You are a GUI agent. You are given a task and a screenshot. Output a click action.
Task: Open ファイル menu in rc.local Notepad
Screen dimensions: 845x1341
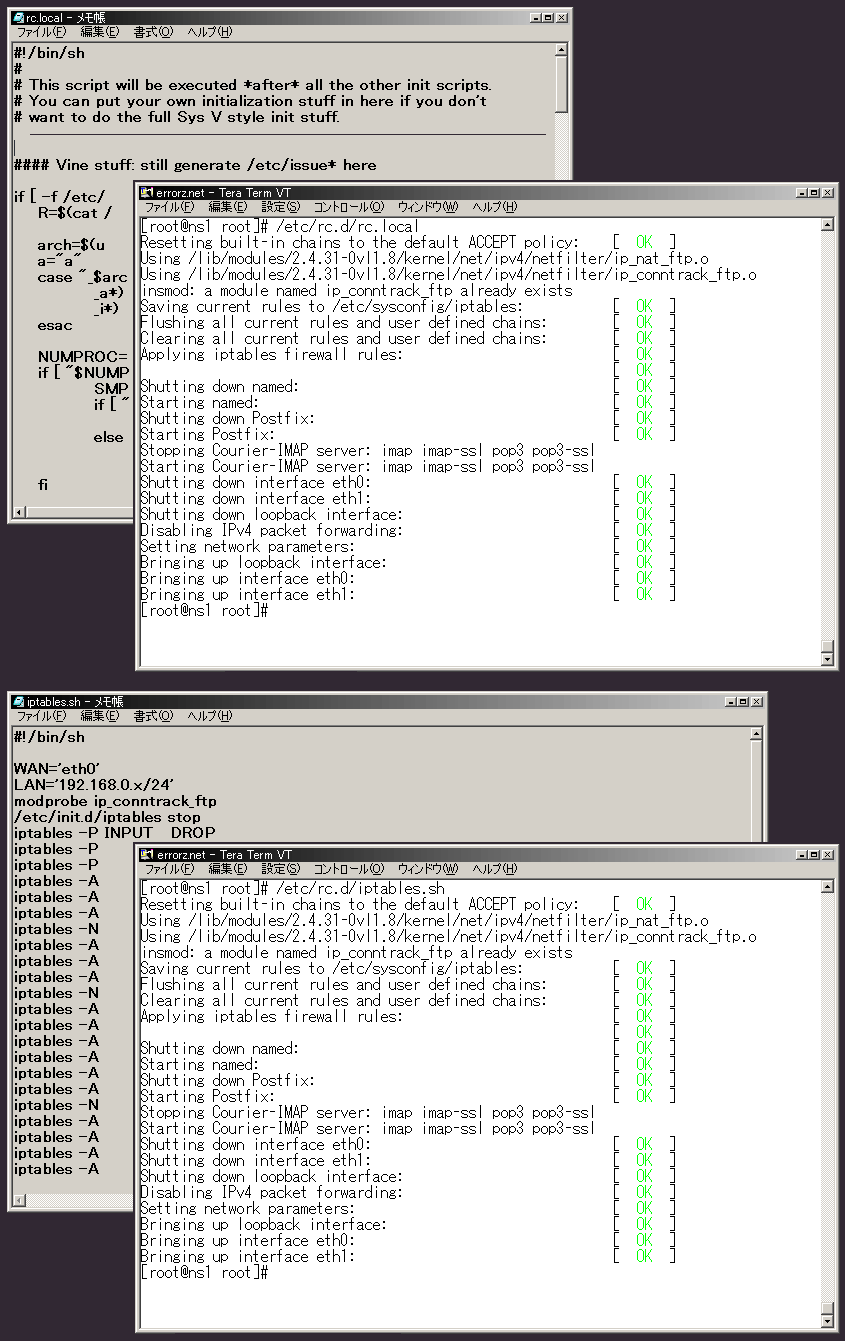[41, 32]
